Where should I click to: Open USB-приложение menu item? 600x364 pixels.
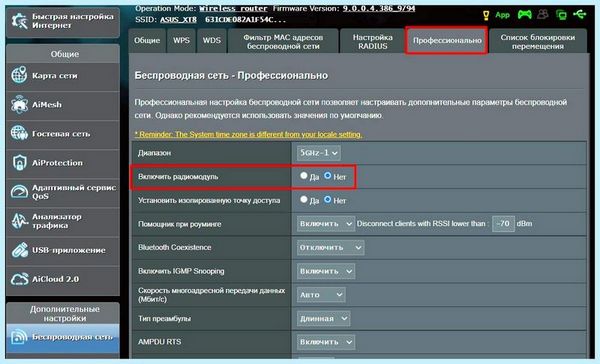point(63,250)
